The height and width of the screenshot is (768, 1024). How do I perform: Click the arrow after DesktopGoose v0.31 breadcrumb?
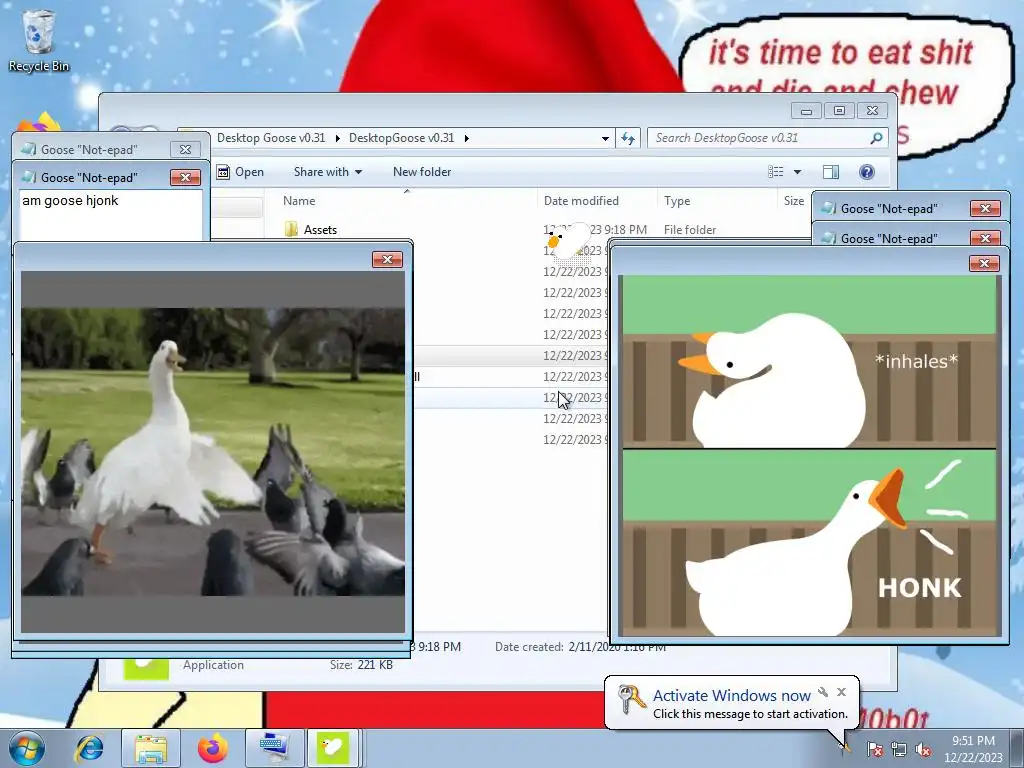tap(466, 138)
